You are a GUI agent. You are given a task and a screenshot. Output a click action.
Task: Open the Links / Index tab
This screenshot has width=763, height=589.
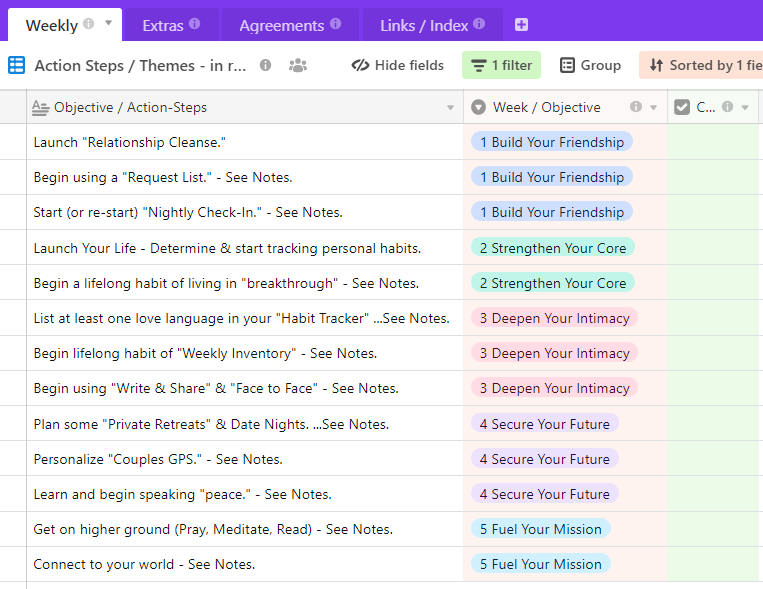pos(433,25)
